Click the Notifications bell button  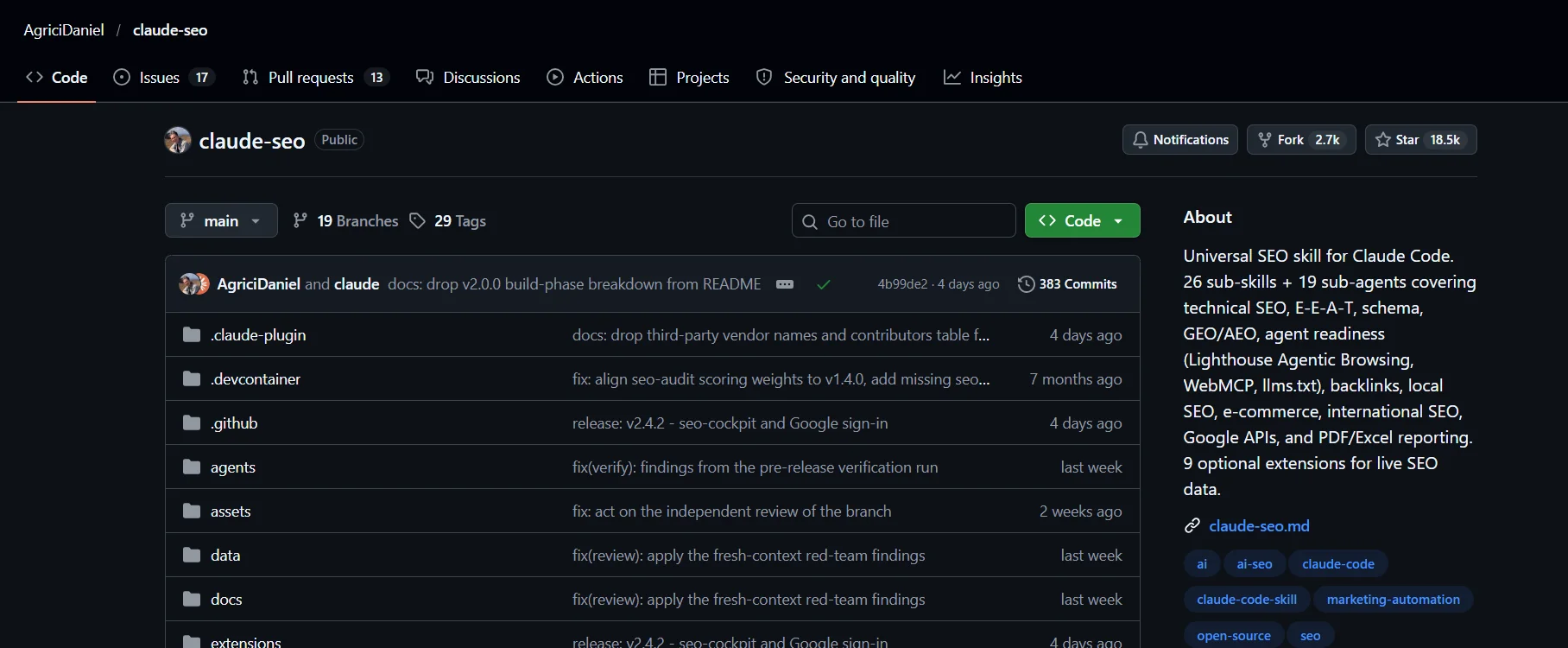(1180, 140)
